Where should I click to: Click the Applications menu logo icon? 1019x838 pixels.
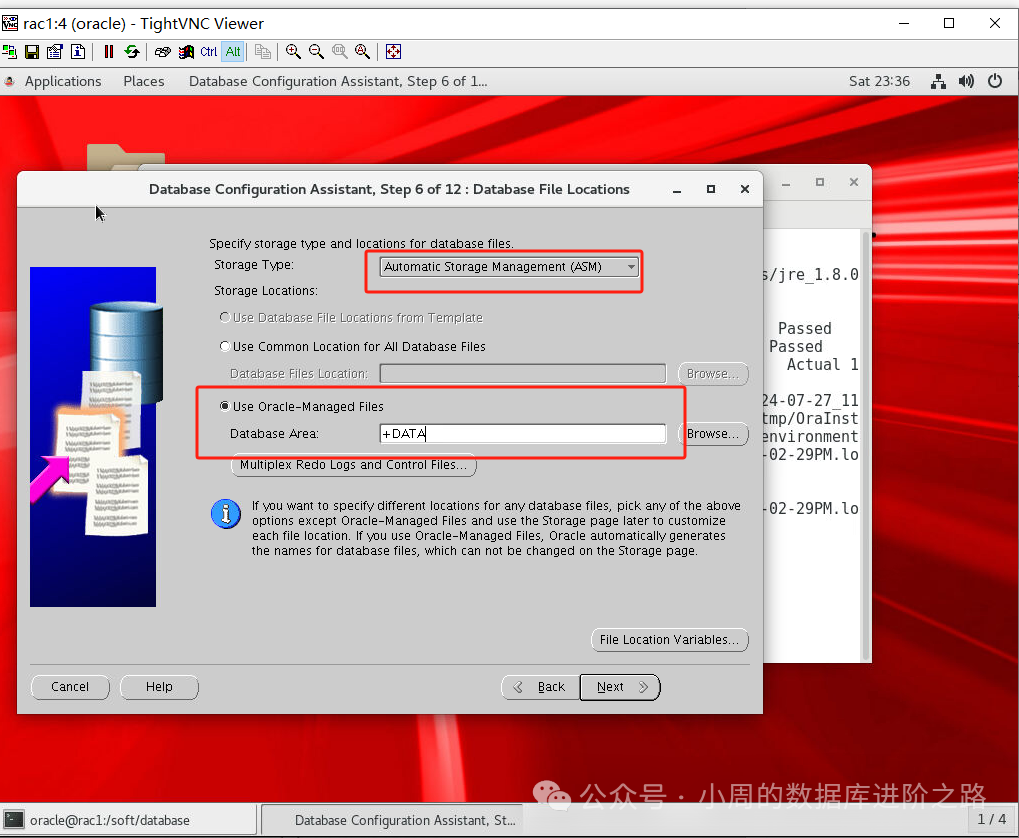coord(9,81)
